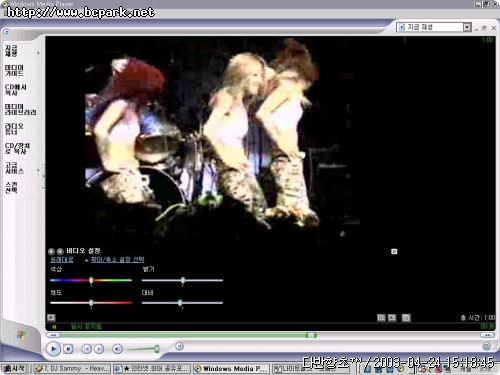Viewport: 500px width, 375px height.
Task: Click the grid icon in the video pane's bottom right
Action: [381, 318]
